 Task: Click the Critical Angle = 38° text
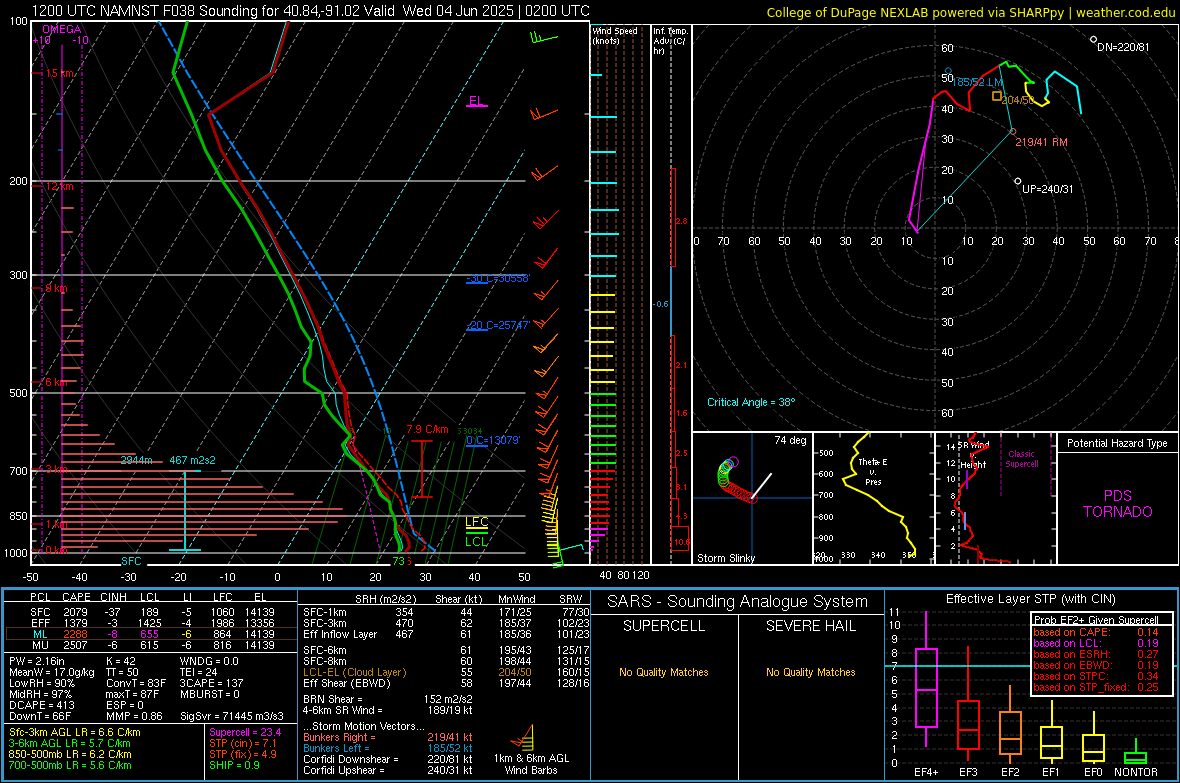(x=751, y=402)
